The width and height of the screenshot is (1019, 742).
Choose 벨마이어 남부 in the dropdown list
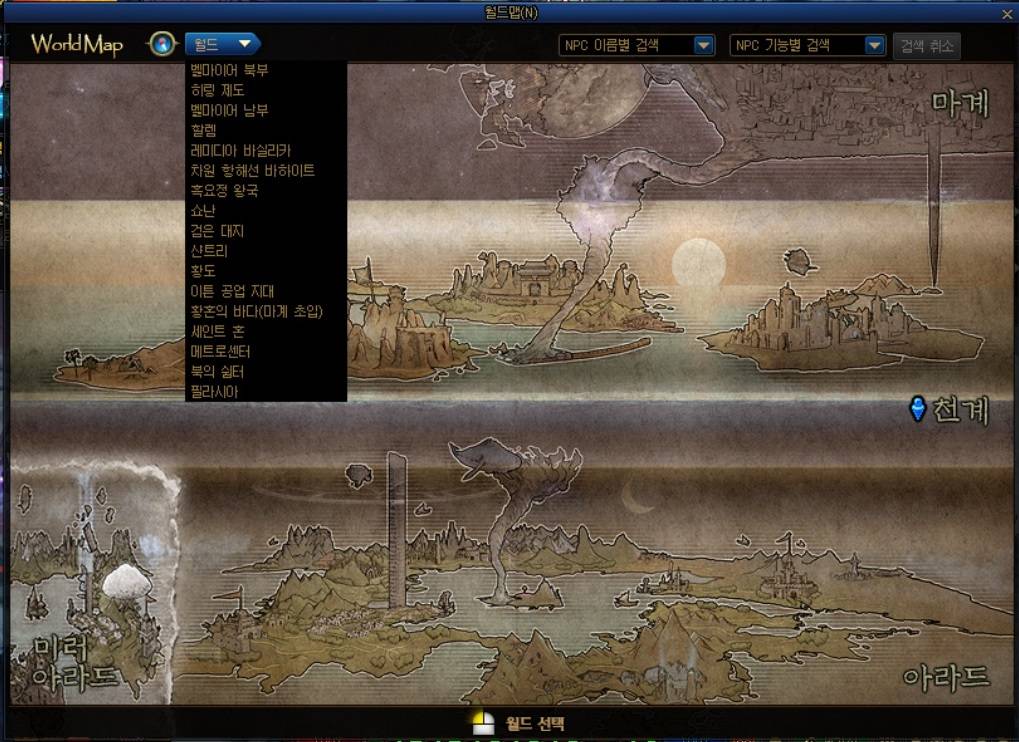click(229, 110)
